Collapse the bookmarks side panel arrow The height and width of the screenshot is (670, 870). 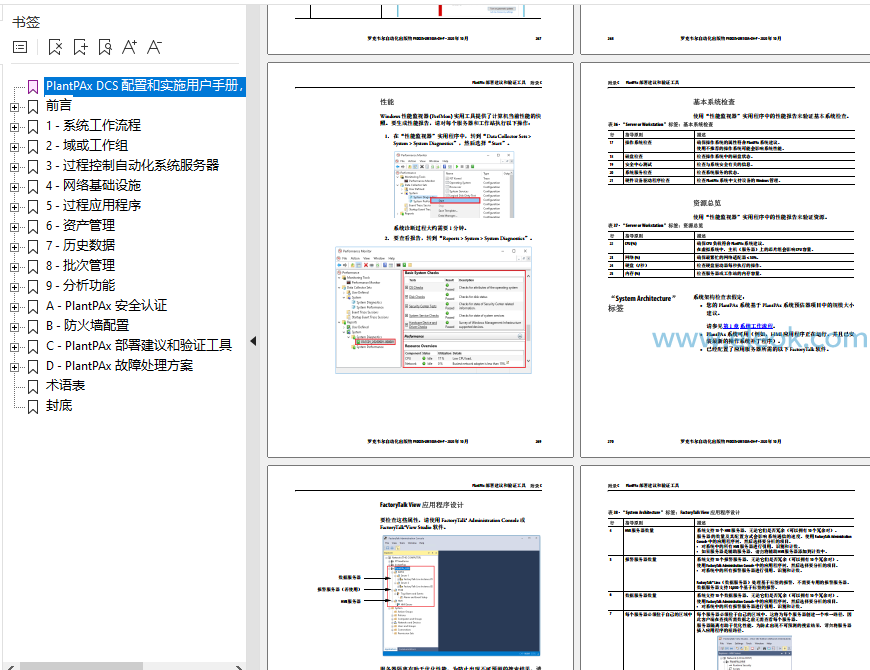[253, 341]
